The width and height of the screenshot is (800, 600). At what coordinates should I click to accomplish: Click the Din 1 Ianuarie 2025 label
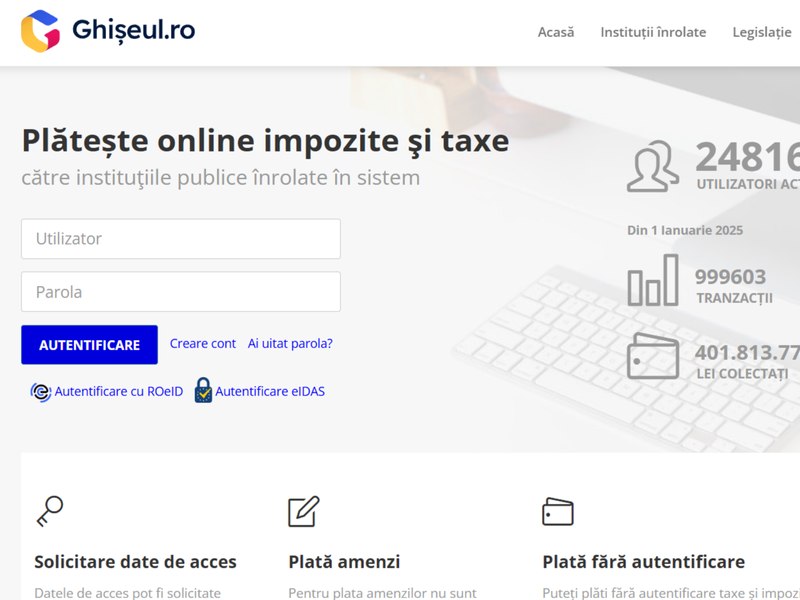click(x=685, y=230)
